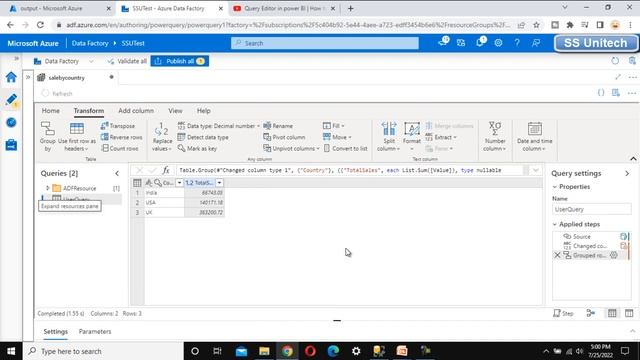Open the Monitor gauge icon in sidebar
640x360 pixels.
click(x=11, y=122)
